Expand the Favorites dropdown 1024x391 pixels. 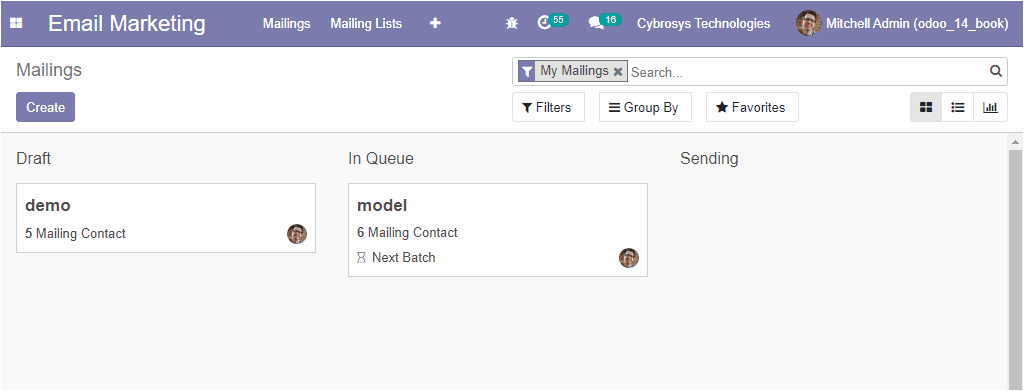(x=752, y=107)
